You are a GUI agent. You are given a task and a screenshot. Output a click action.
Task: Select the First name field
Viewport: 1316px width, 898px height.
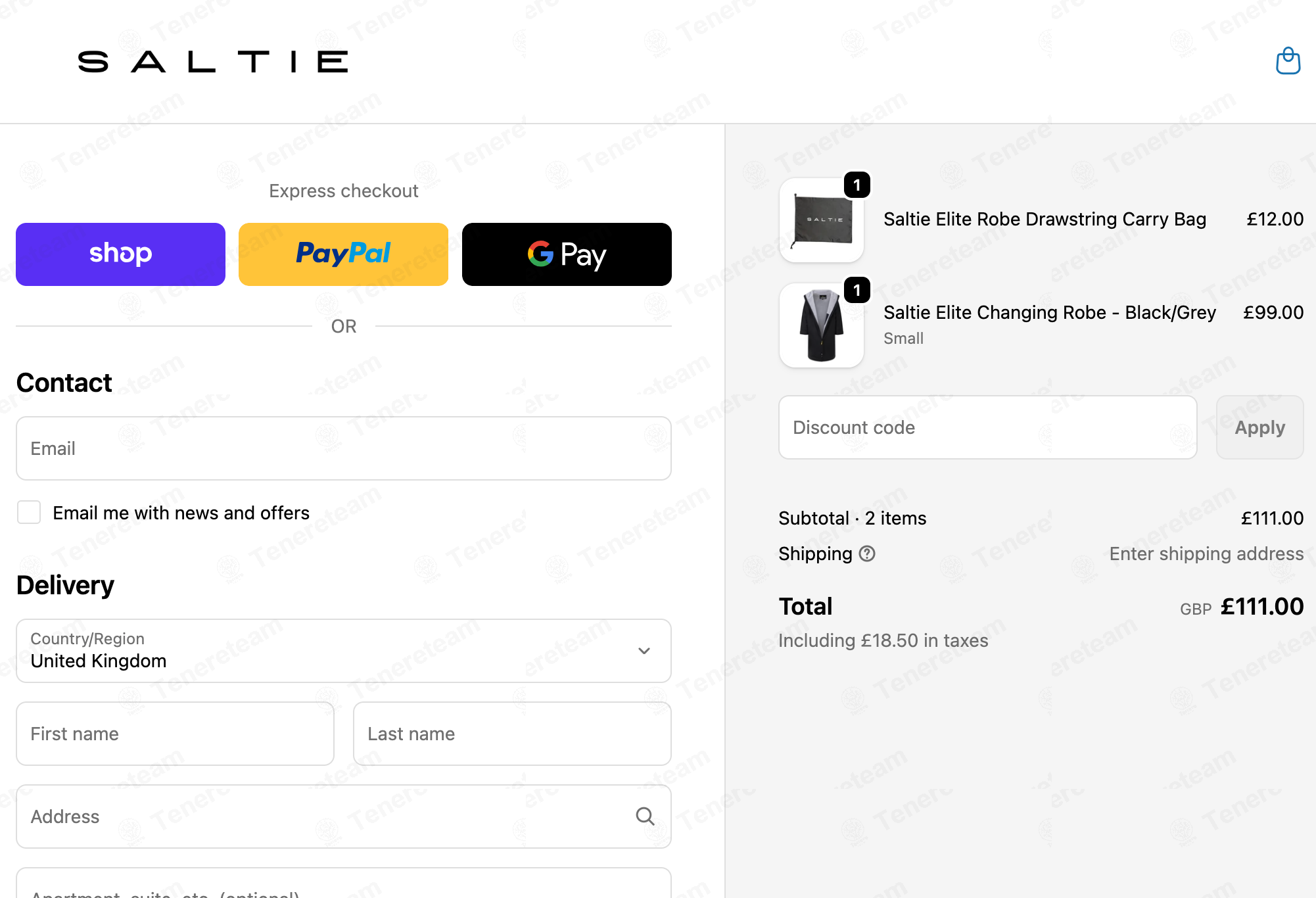click(x=175, y=734)
